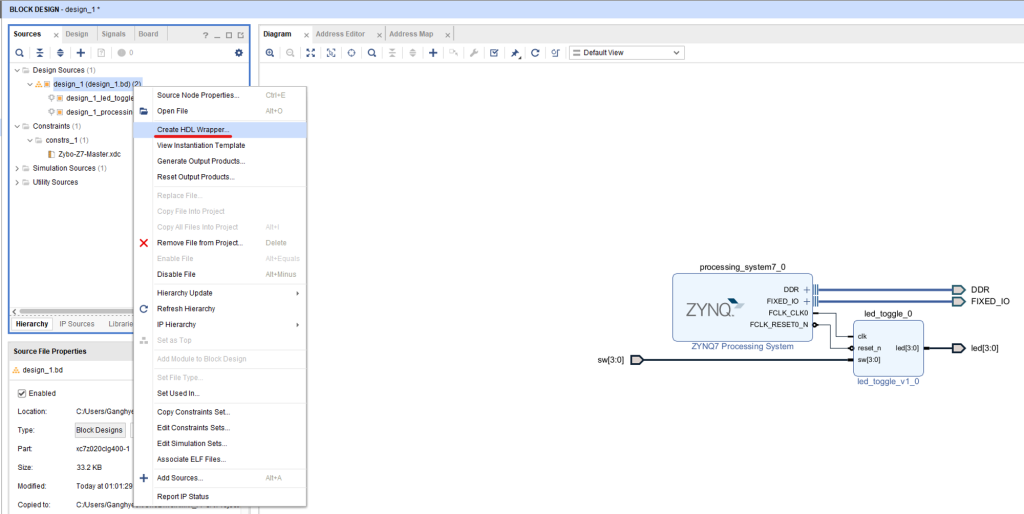Open IP Hierarchy submenu arrow

click(298, 325)
